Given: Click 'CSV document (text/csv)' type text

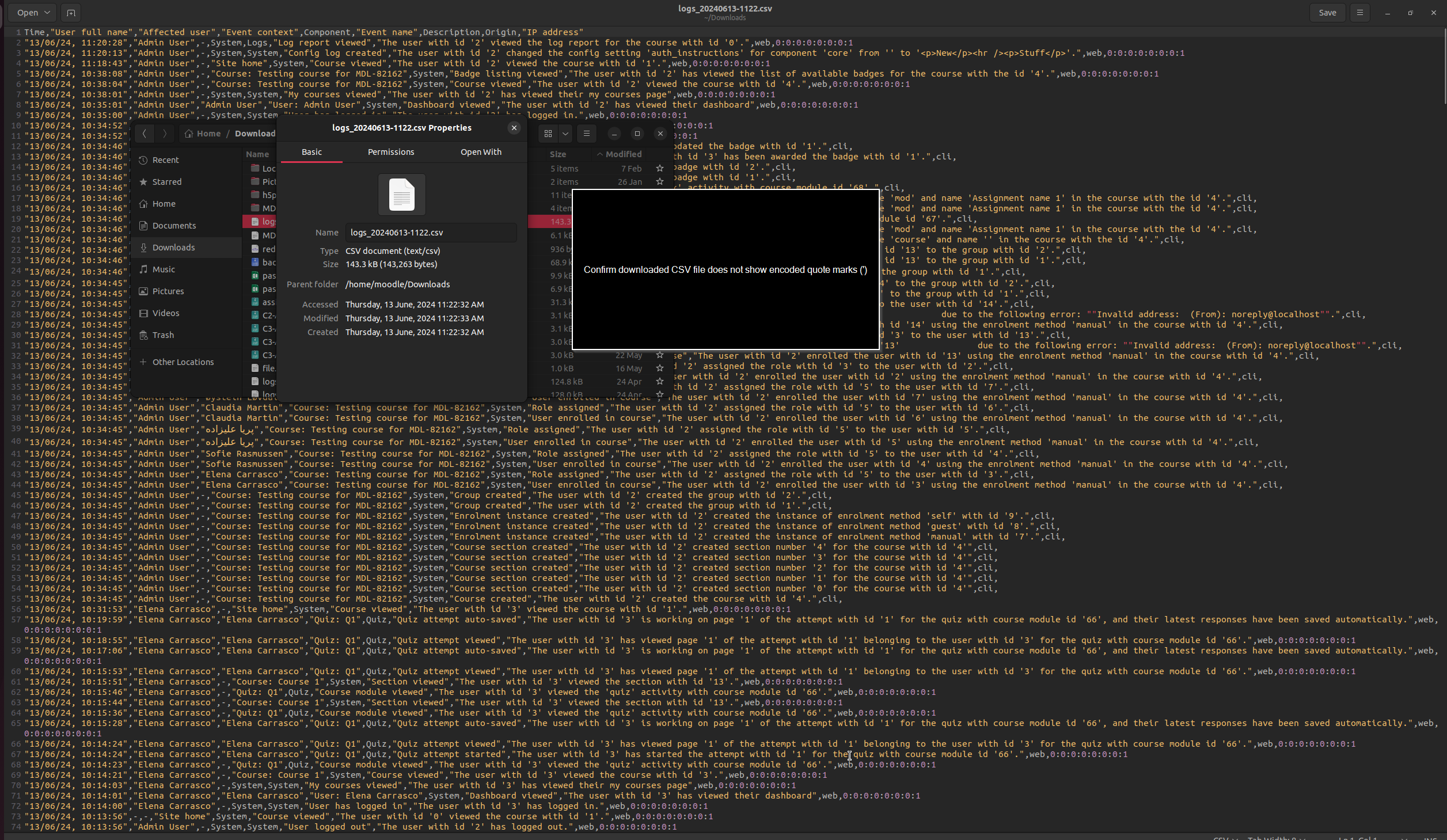Looking at the screenshot, I should tap(393, 251).
